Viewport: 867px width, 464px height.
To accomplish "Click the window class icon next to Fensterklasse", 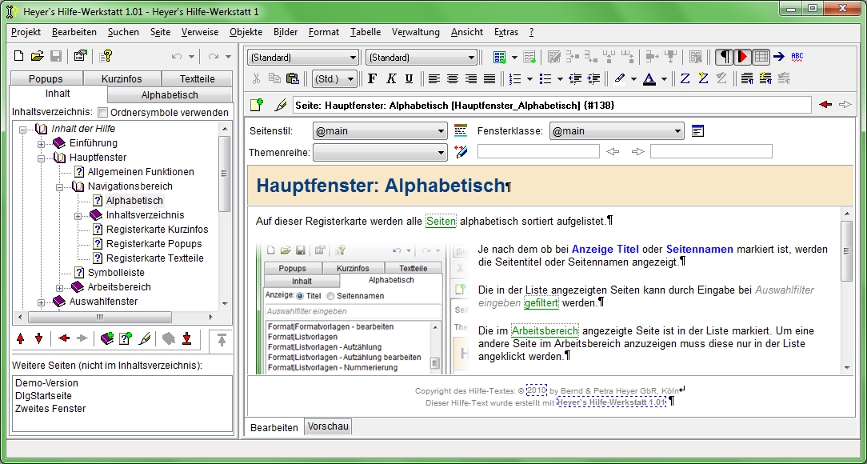I will tap(698, 131).
